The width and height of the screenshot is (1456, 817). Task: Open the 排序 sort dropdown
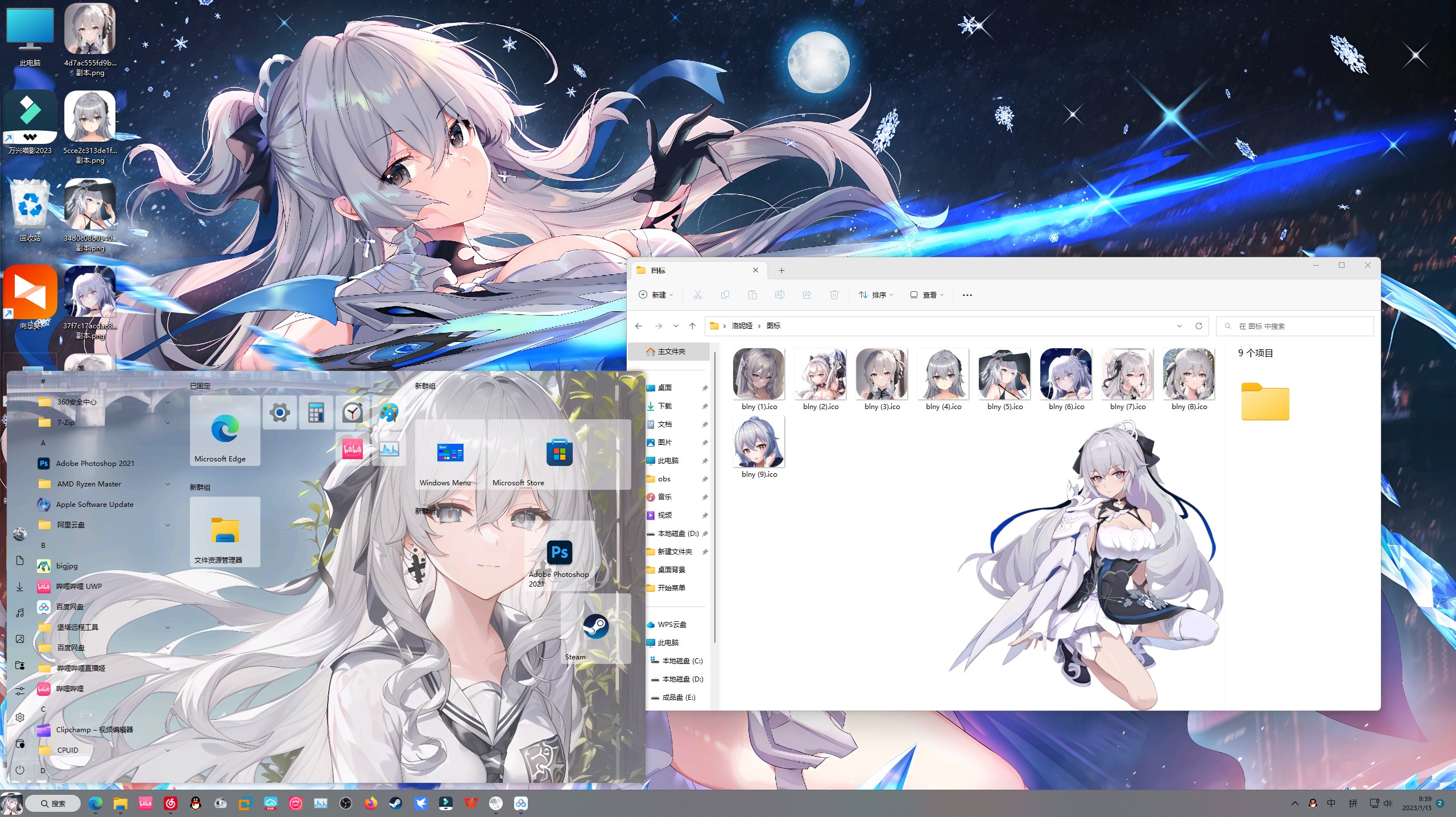tap(876, 295)
